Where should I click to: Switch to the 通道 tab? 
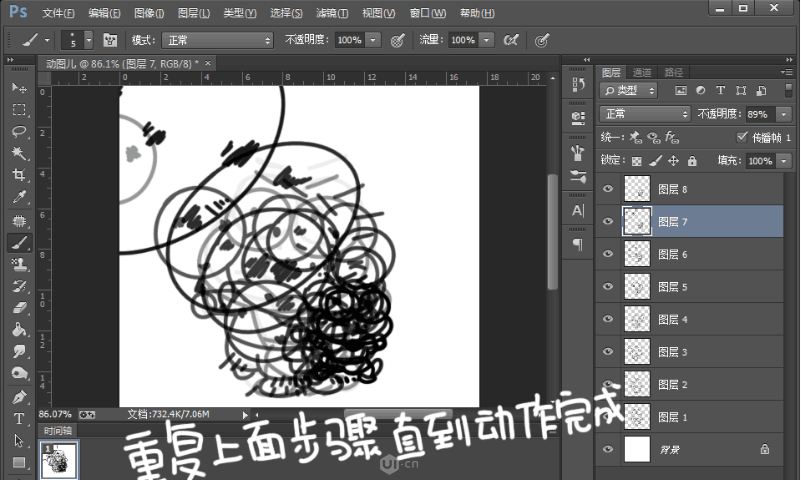coord(642,72)
